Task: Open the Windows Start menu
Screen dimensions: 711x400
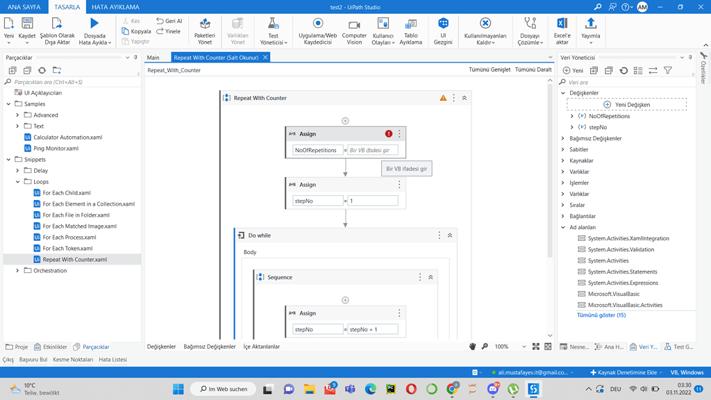Action: pos(178,389)
